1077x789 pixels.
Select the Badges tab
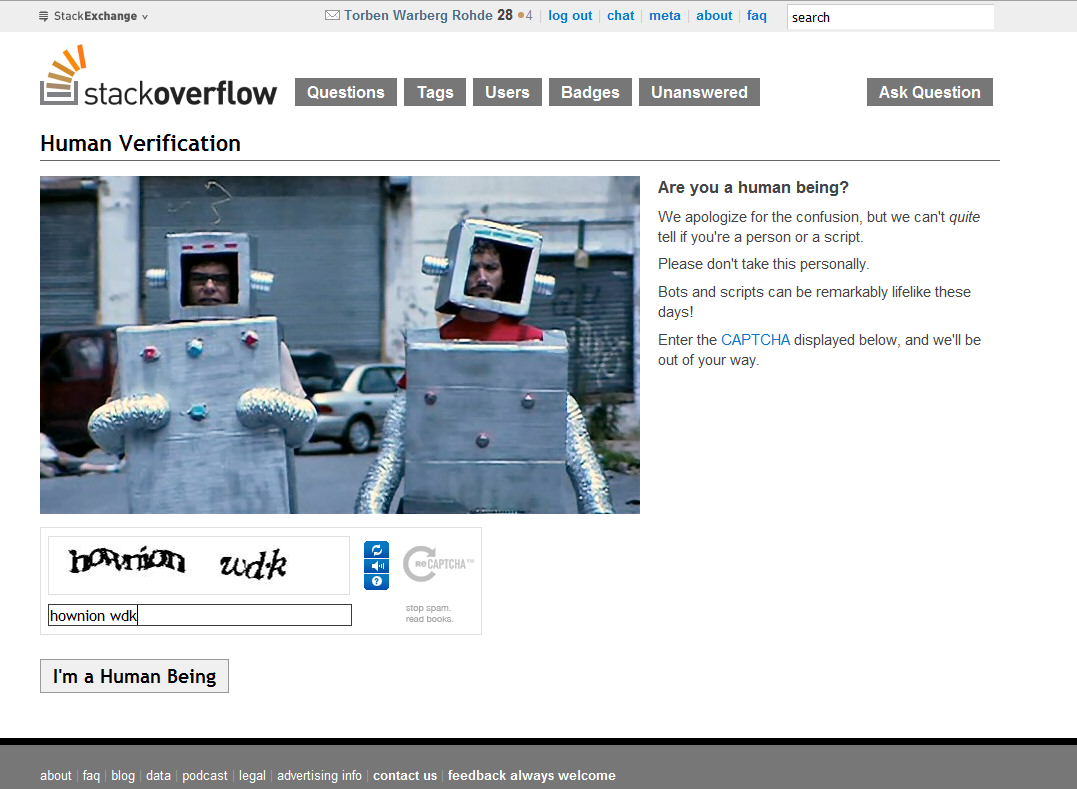click(590, 92)
